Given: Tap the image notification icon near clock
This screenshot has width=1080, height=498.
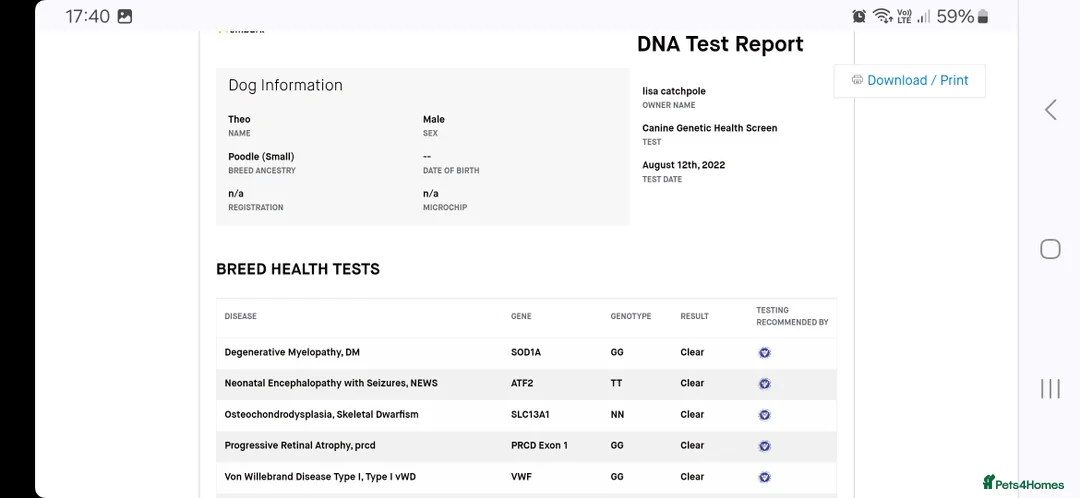Looking at the screenshot, I should click(x=125, y=16).
